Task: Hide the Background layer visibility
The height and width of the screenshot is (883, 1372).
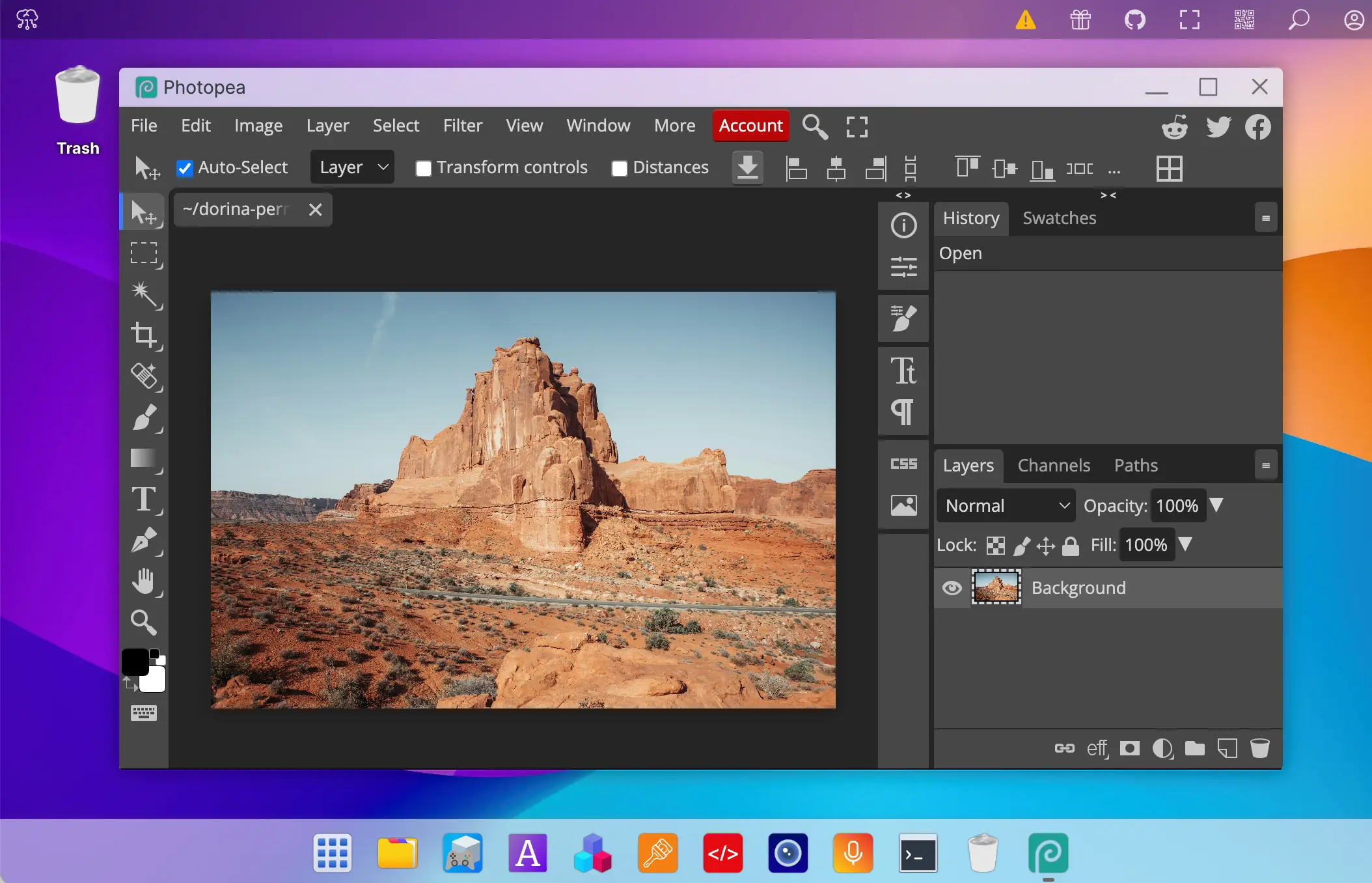Action: (x=952, y=588)
